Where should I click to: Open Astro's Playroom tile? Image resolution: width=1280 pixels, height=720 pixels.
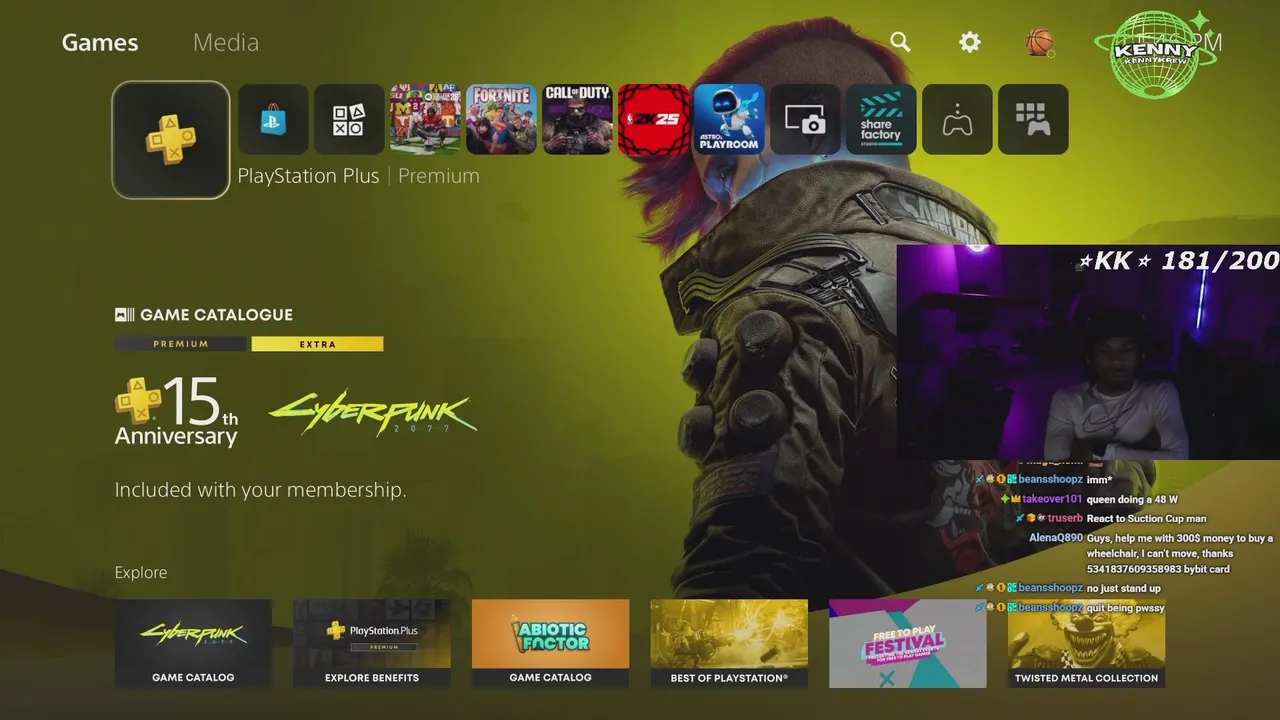729,119
